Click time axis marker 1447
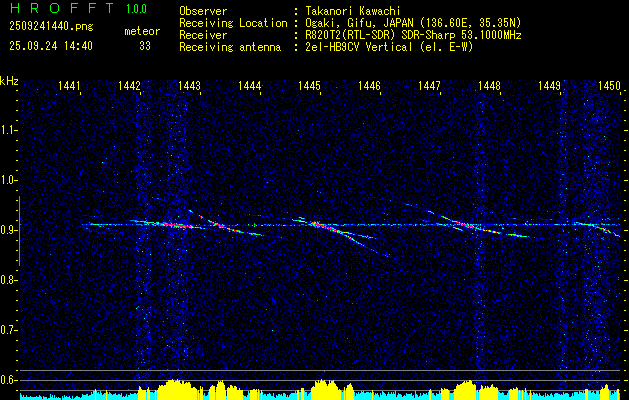The width and height of the screenshot is (629, 400). (429, 86)
